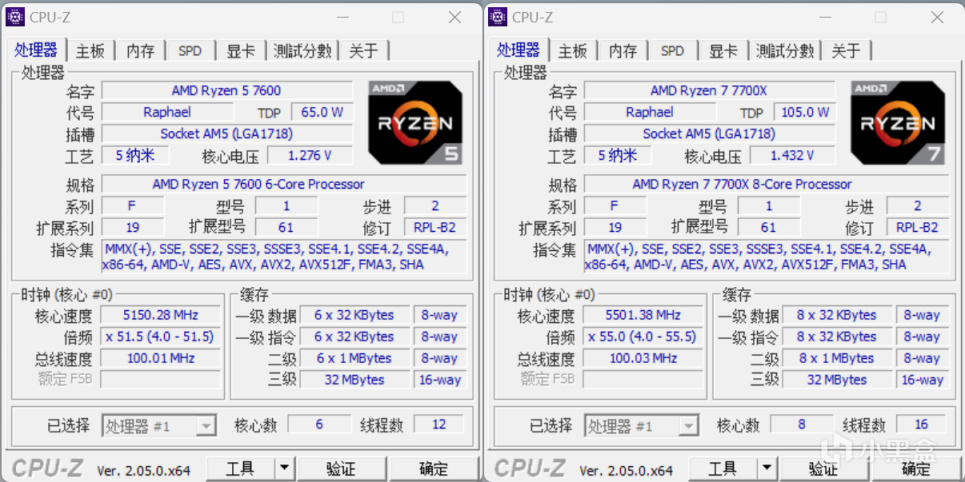Click the 确定 button in the right window
The height and width of the screenshot is (482, 965).
click(x=916, y=469)
